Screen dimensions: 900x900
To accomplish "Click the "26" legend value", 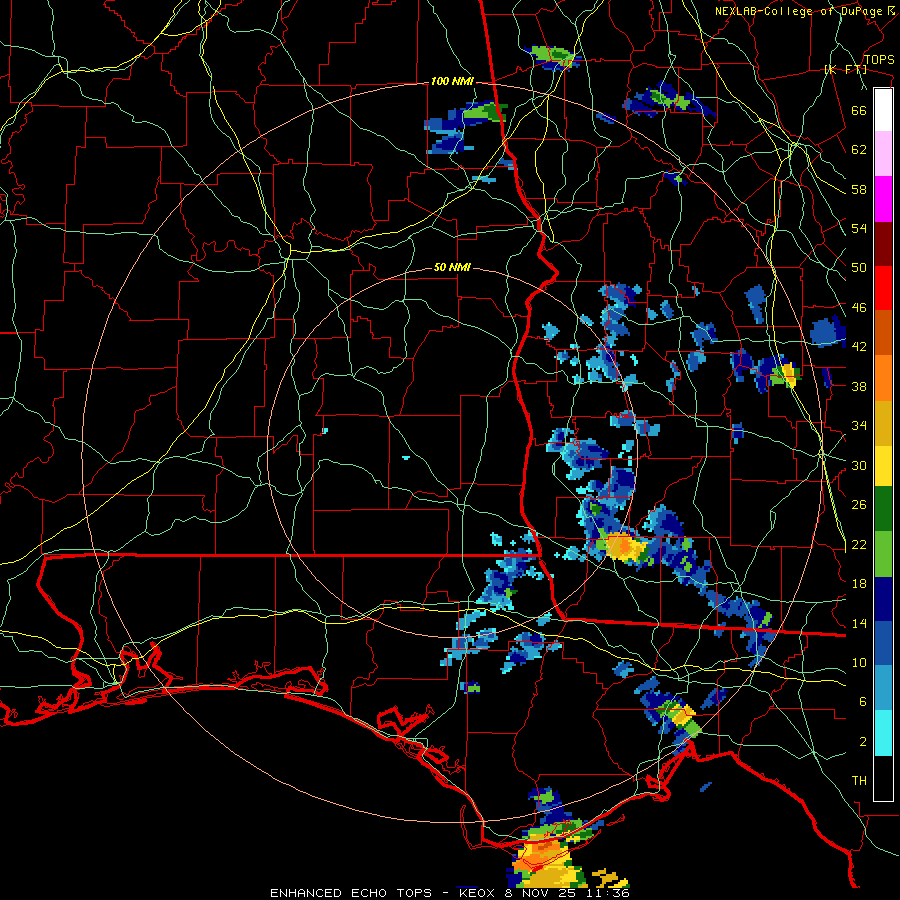I will click(859, 505).
